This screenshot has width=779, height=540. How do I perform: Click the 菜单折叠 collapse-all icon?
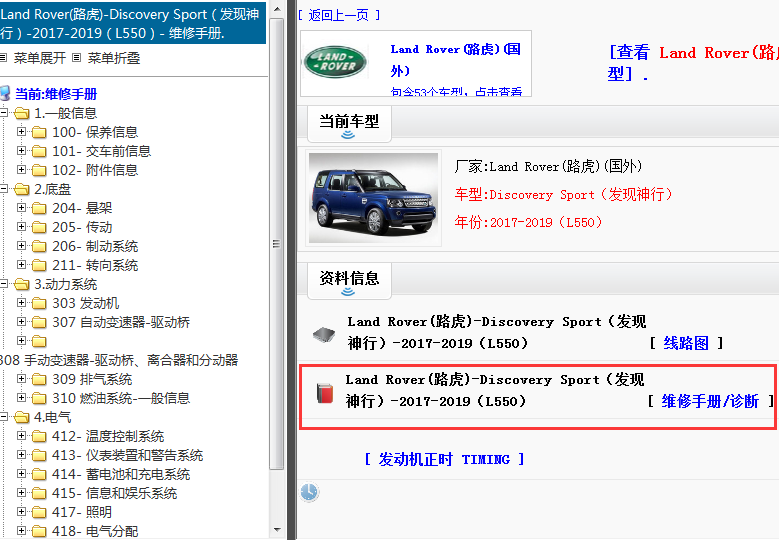point(77,58)
